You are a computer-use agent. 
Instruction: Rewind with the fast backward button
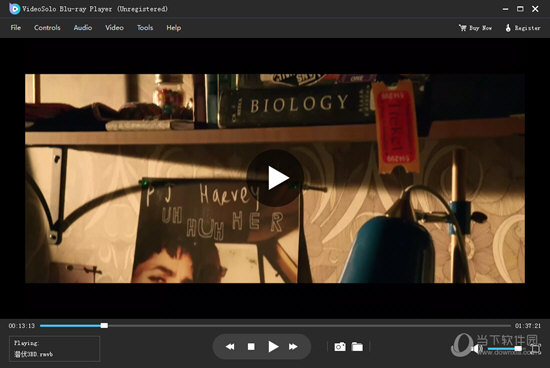(230, 347)
